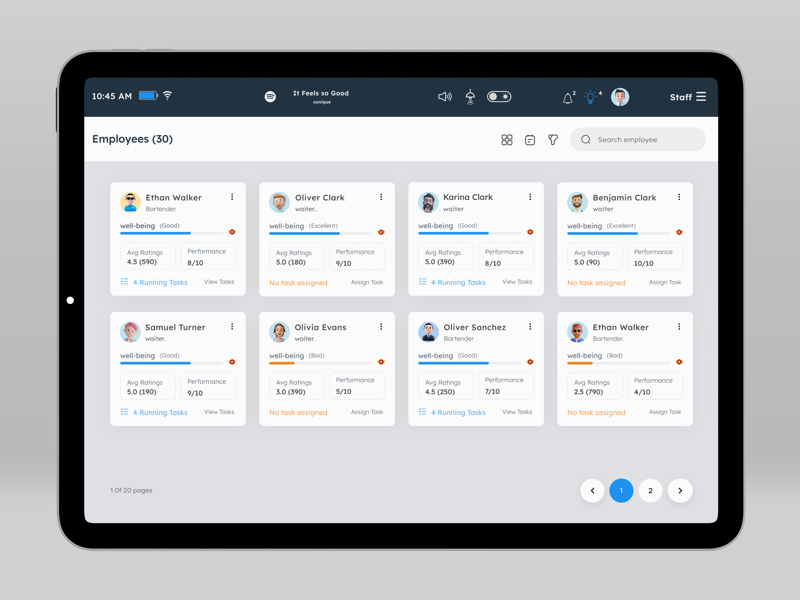
Task: Click View Tasks on Oliver Sanchez card
Action: pos(517,412)
